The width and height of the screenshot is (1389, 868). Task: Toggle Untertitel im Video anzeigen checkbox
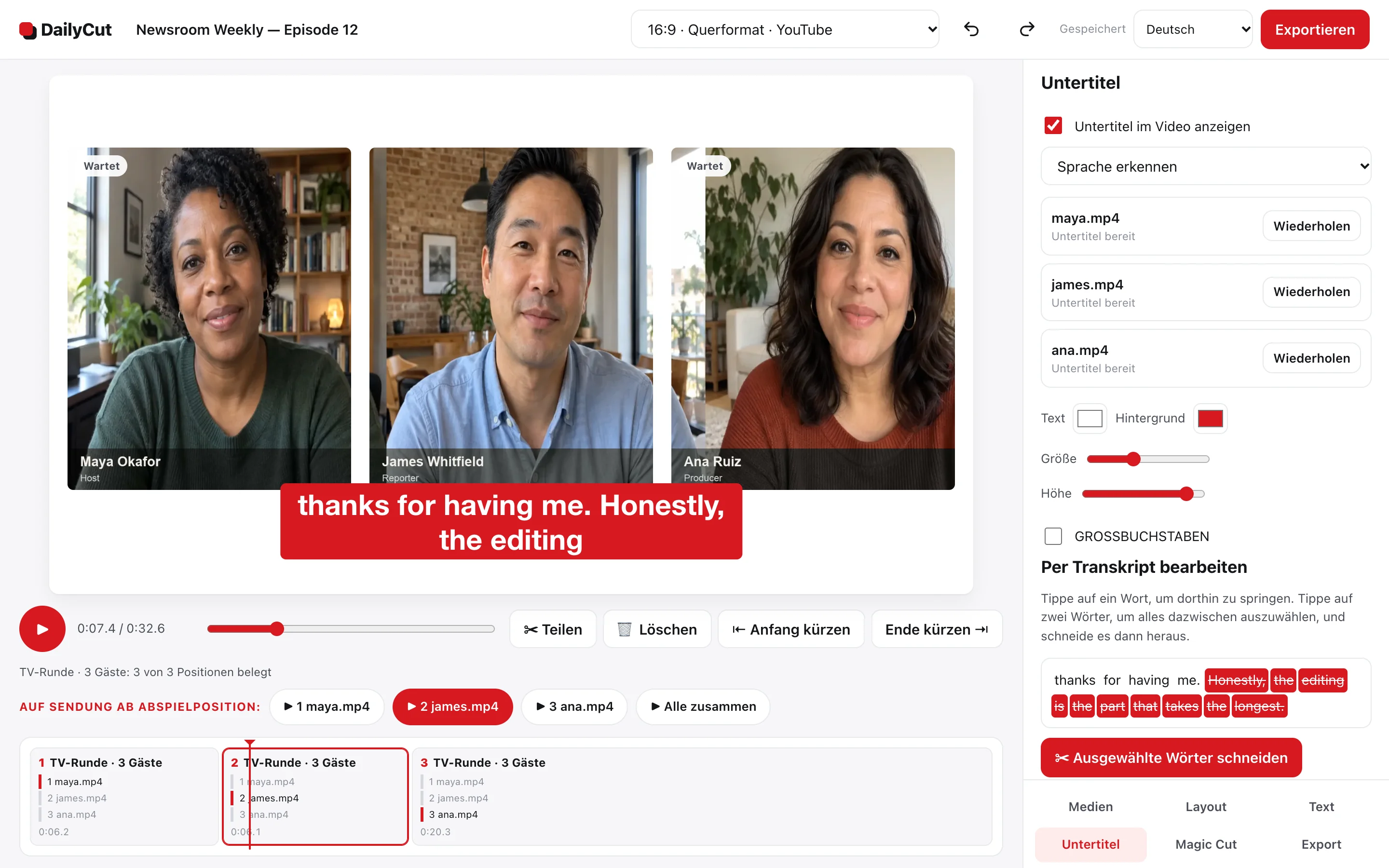1053,126
